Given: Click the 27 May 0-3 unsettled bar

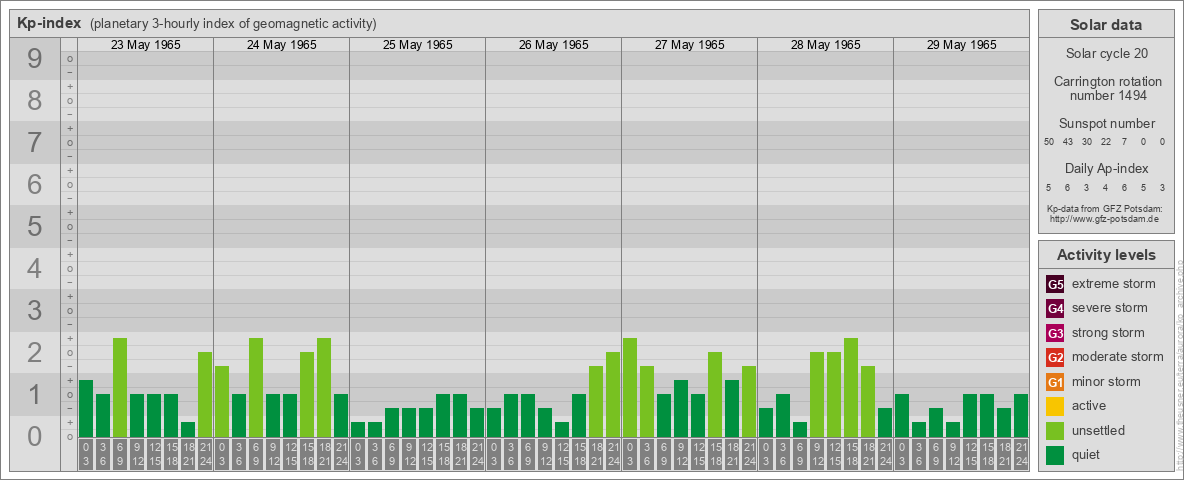Looking at the screenshot, I should 630,387.
